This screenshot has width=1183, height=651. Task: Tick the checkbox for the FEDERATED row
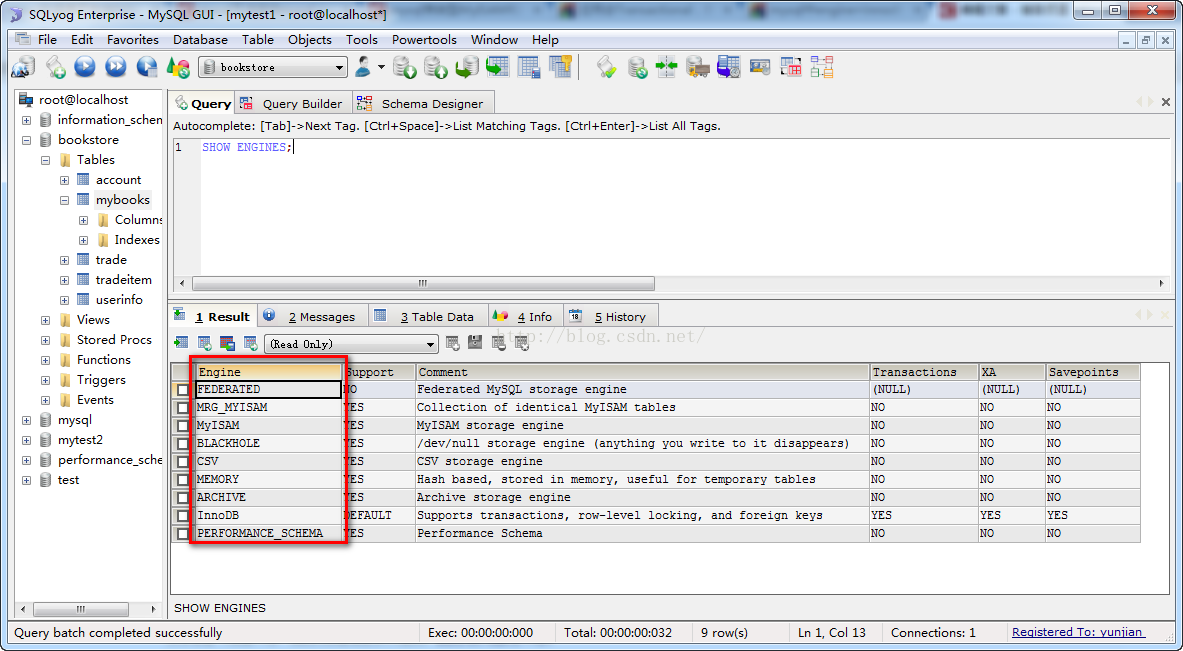183,390
